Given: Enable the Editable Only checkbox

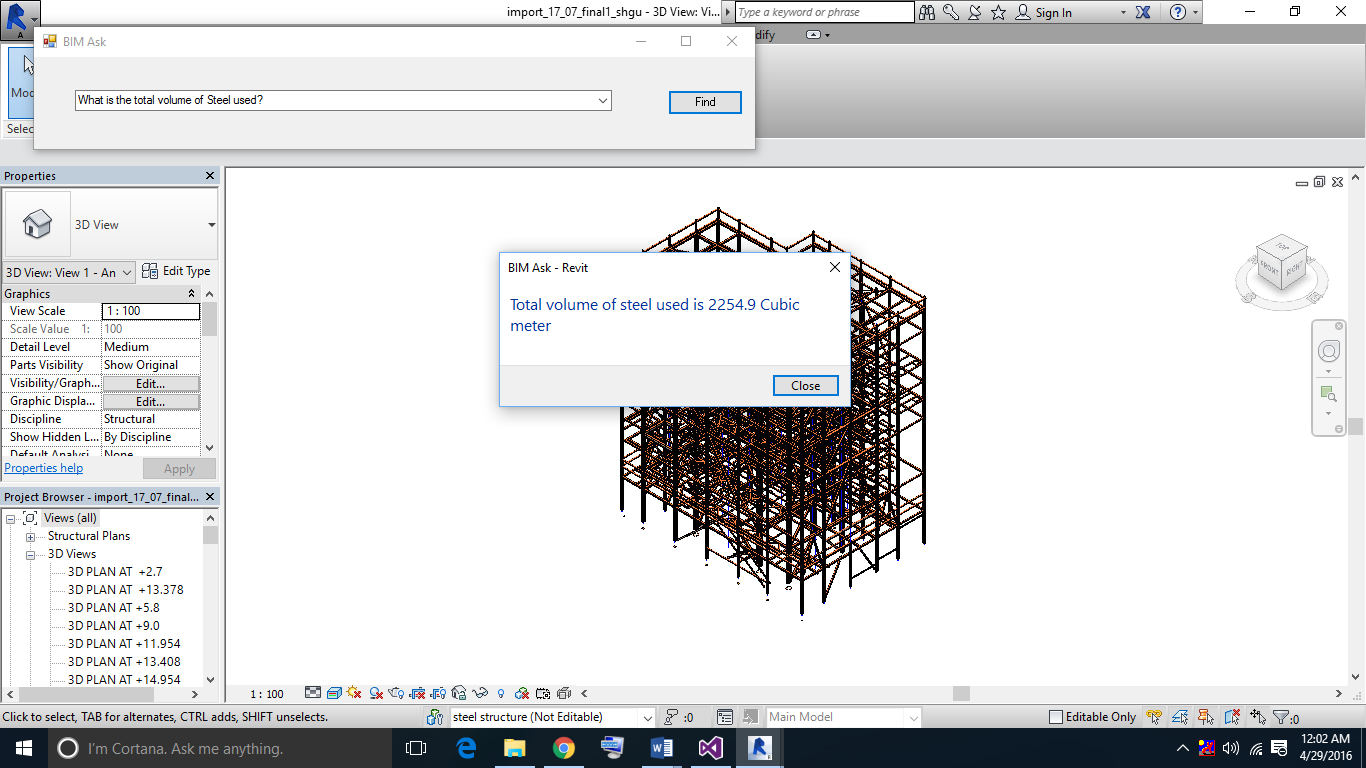Looking at the screenshot, I should coord(1055,717).
